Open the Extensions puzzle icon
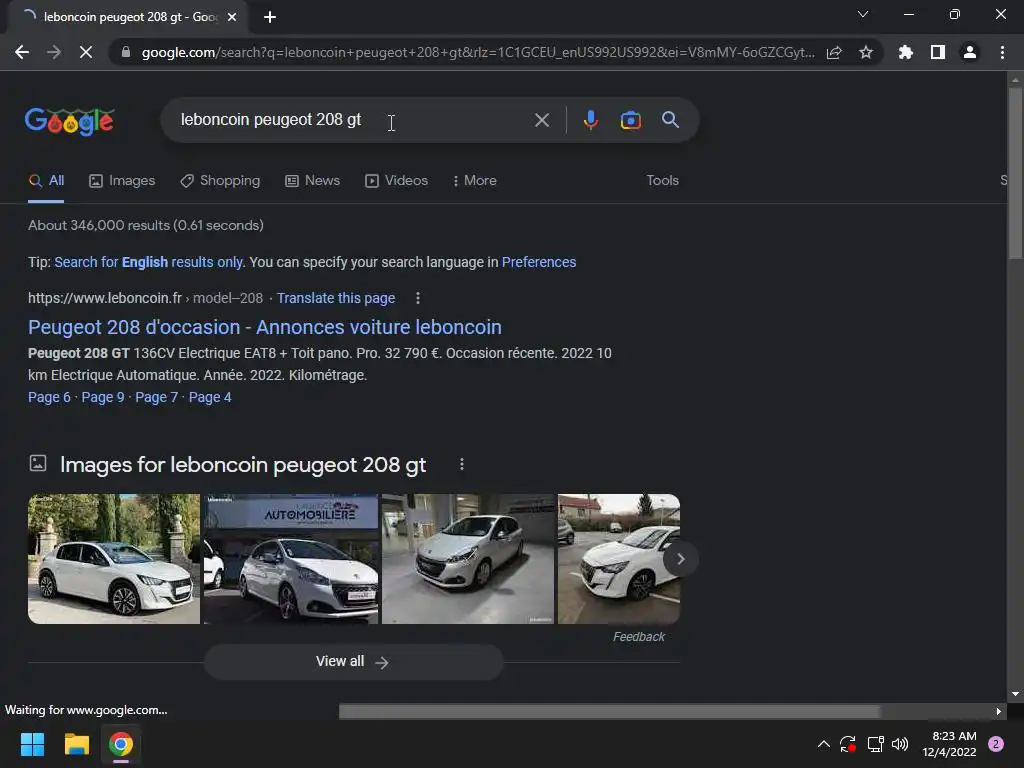 coord(906,52)
